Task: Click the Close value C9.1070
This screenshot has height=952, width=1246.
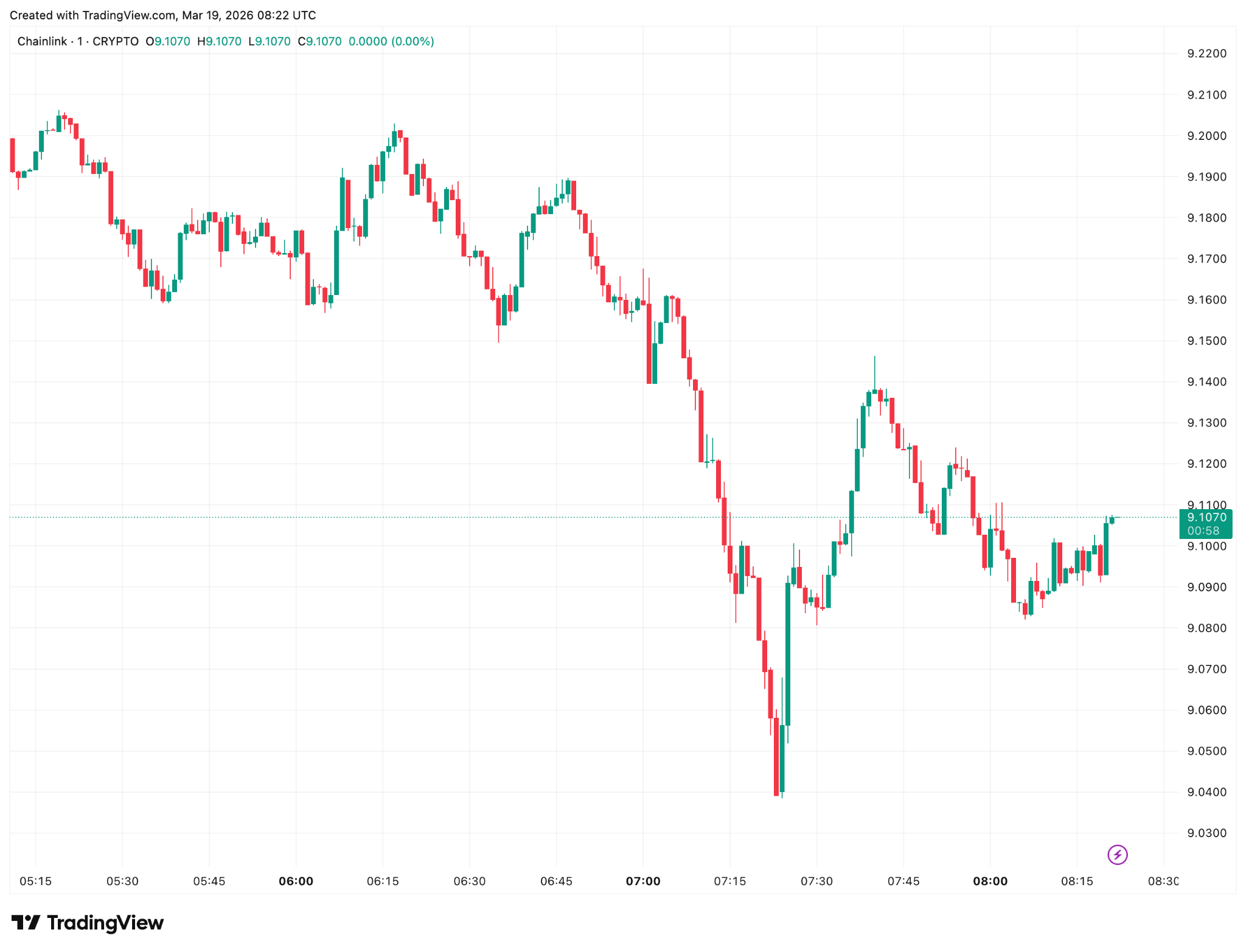Action: 319,41
